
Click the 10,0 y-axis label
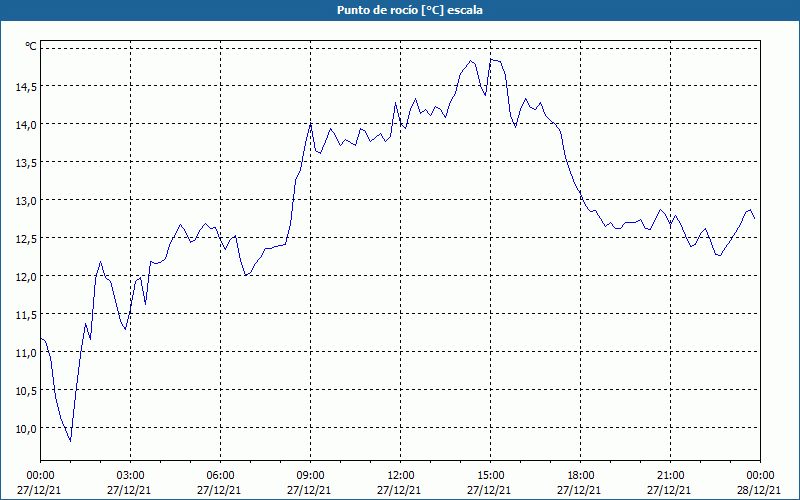pos(26,429)
